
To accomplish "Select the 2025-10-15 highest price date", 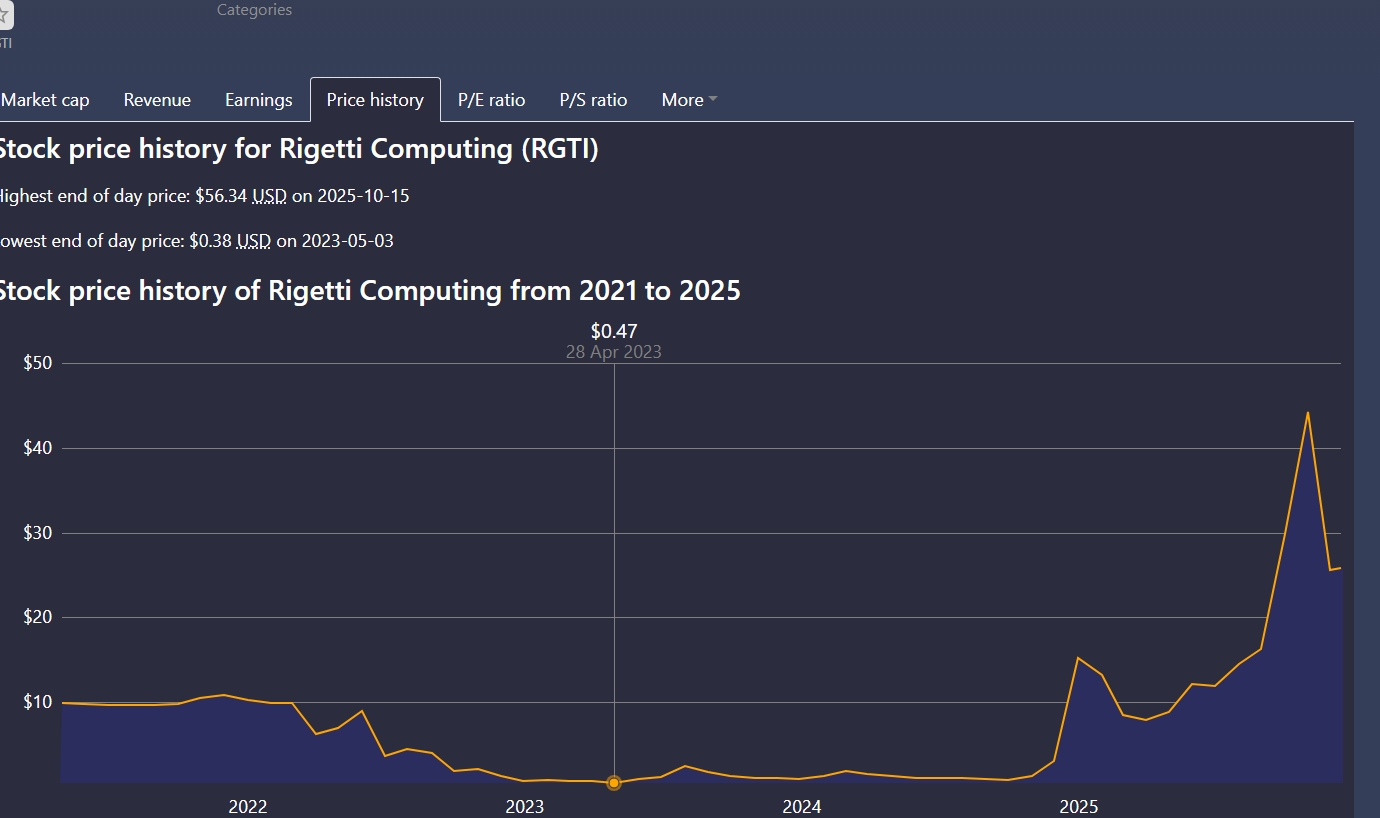I will (x=363, y=196).
